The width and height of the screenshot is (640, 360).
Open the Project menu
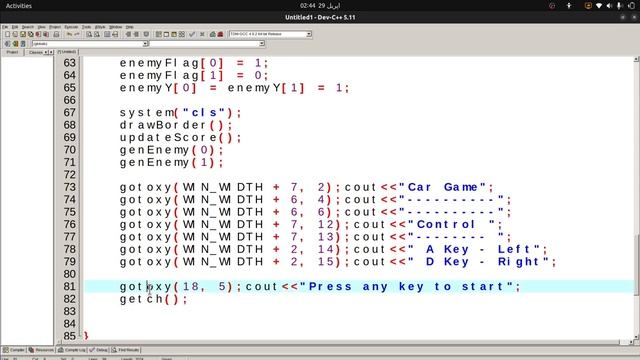(x=55, y=27)
